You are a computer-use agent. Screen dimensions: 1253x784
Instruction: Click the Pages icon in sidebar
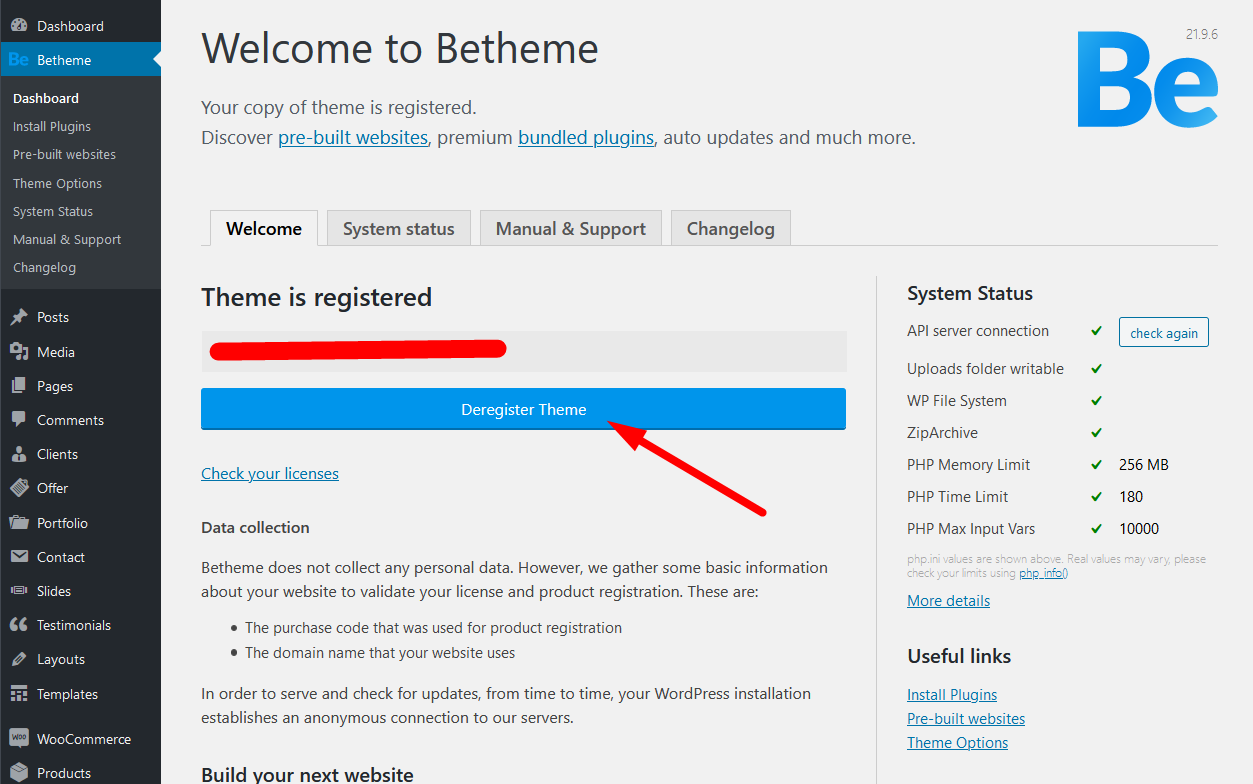click(x=18, y=386)
